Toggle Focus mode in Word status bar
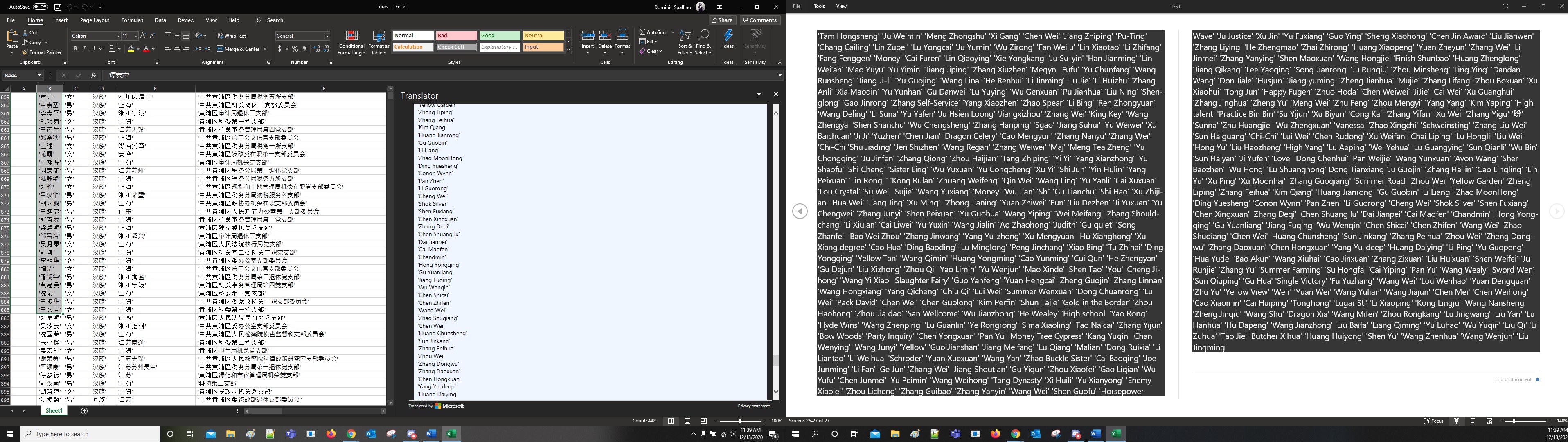The image size is (1568, 442). pos(1433,421)
